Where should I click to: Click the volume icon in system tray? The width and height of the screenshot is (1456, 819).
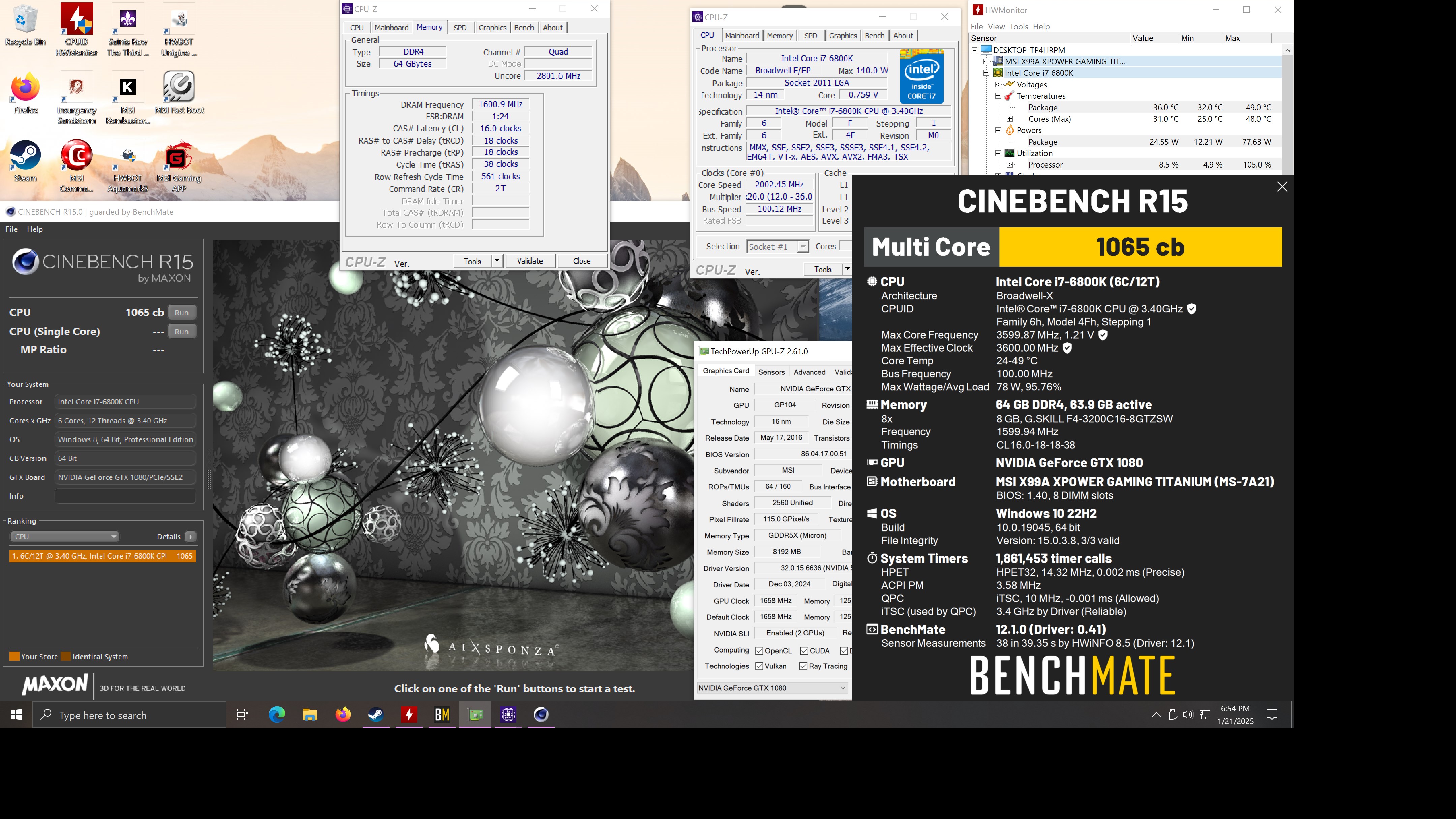[1188, 715]
